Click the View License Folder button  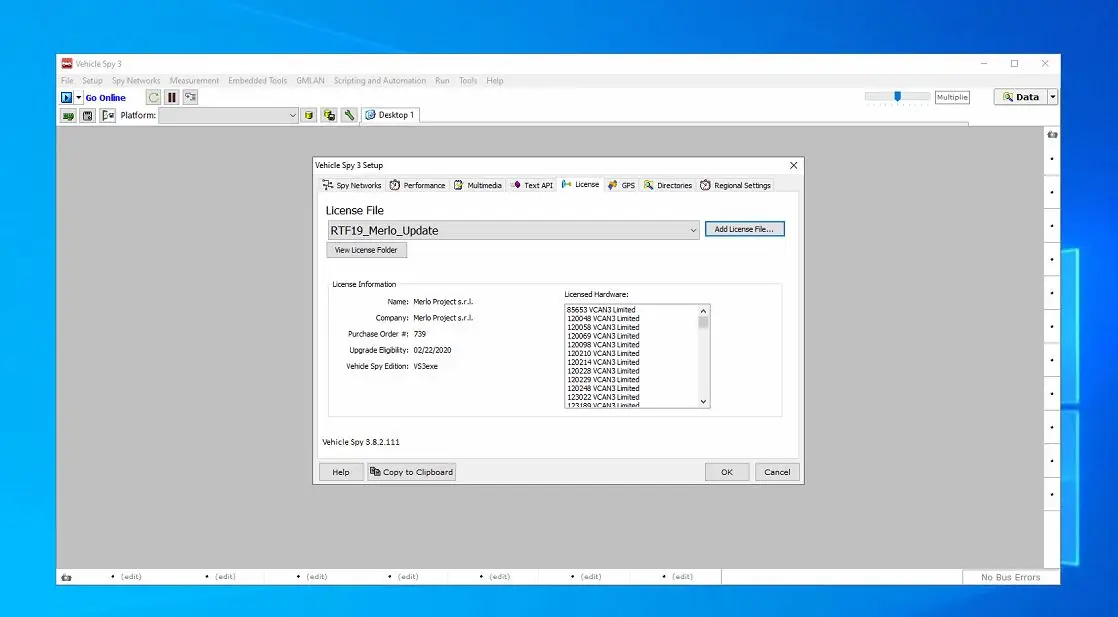[x=366, y=249]
